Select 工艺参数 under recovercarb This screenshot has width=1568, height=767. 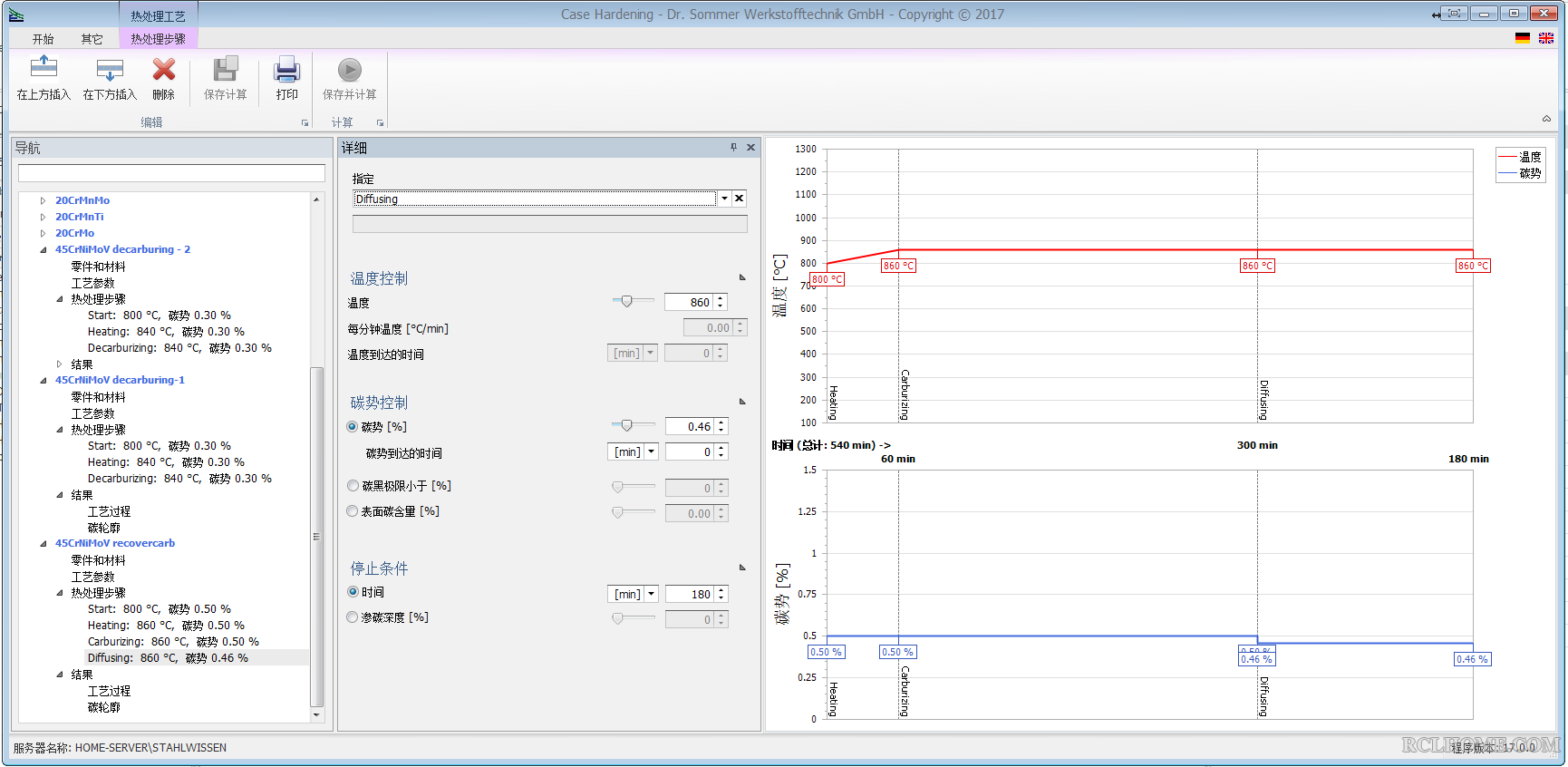(92, 577)
